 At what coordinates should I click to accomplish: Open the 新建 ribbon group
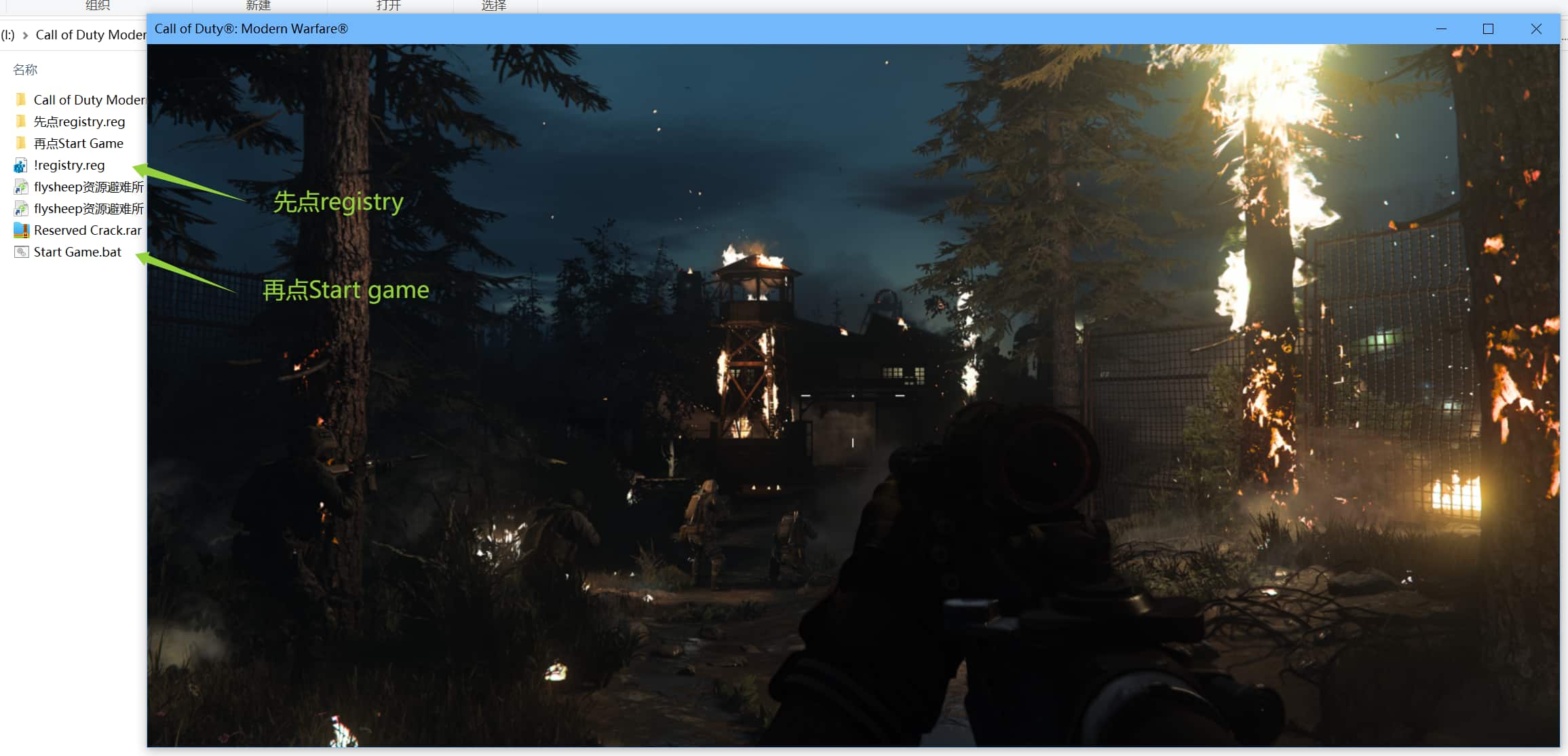point(259,5)
